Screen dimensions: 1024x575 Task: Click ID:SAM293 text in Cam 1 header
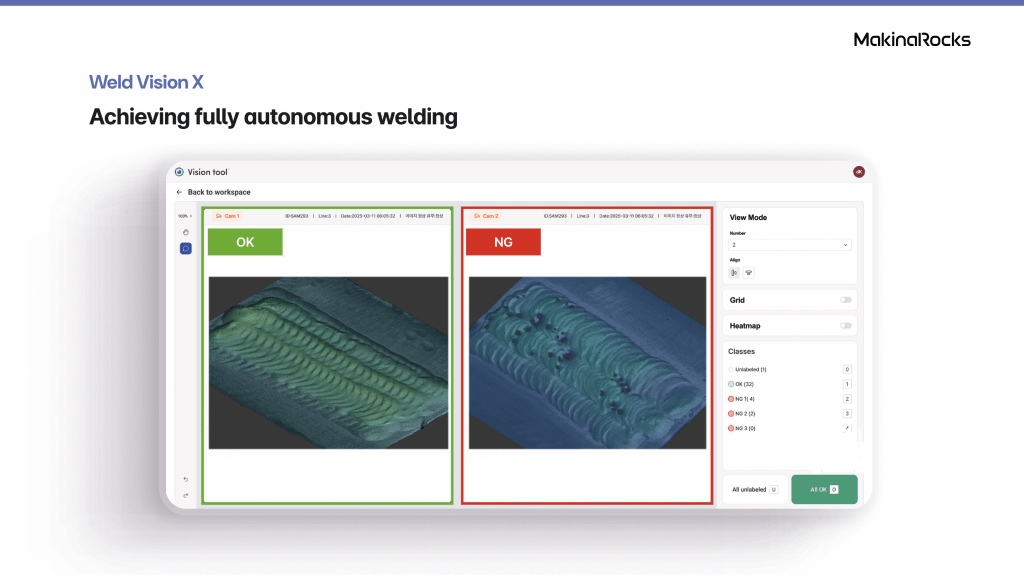coord(296,216)
